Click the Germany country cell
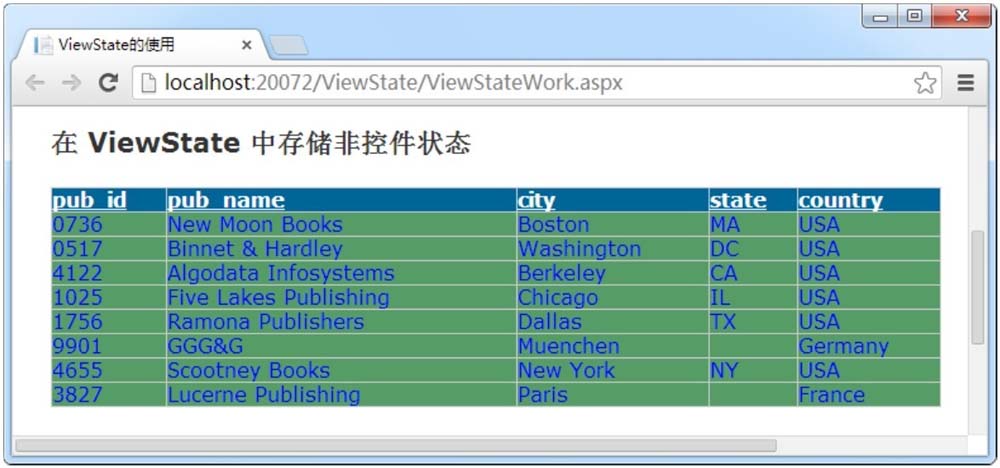Screen dimensions: 1000x468 point(869,346)
